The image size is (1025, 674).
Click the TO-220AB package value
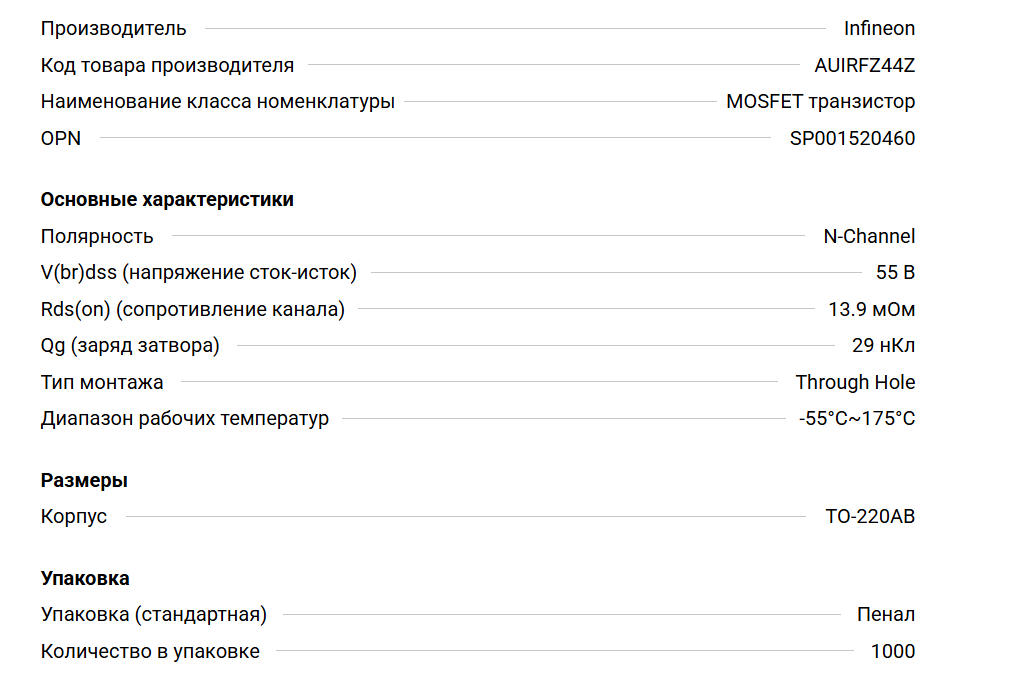point(870,517)
